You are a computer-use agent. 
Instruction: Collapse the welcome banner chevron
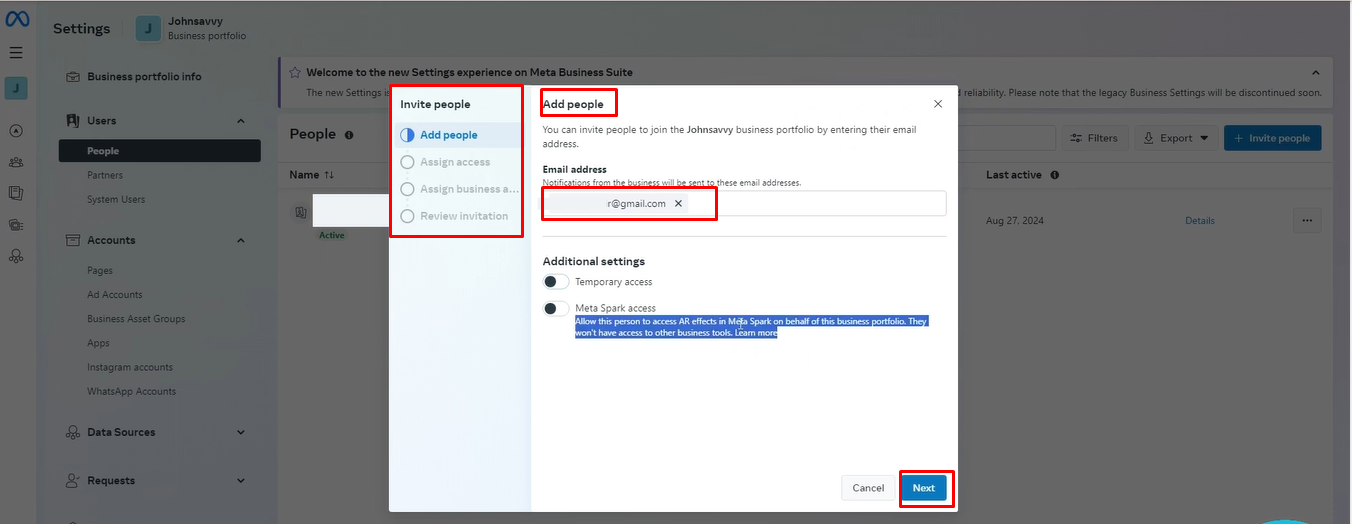[1316, 73]
